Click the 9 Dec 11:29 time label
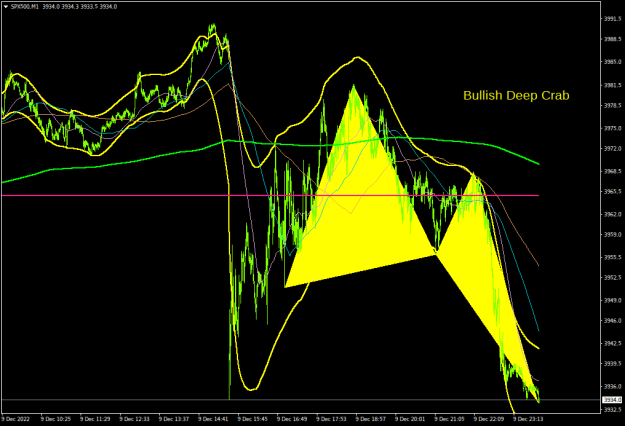The height and width of the screenshot is (426, 625). 95,419
